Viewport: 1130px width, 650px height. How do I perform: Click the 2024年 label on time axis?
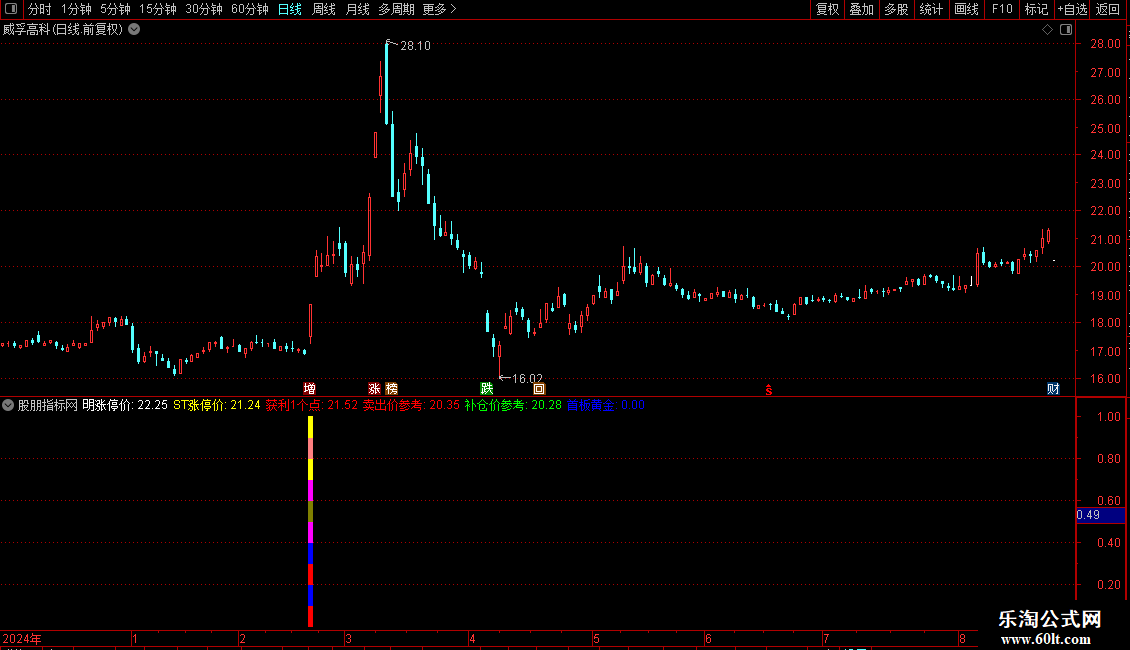[22, 639]
